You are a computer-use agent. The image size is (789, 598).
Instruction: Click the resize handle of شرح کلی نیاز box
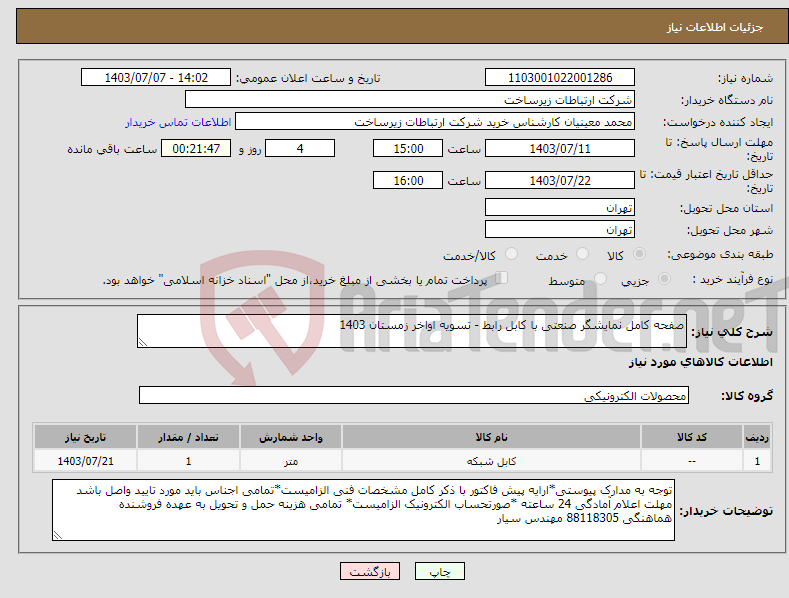[x=142, y=342]
